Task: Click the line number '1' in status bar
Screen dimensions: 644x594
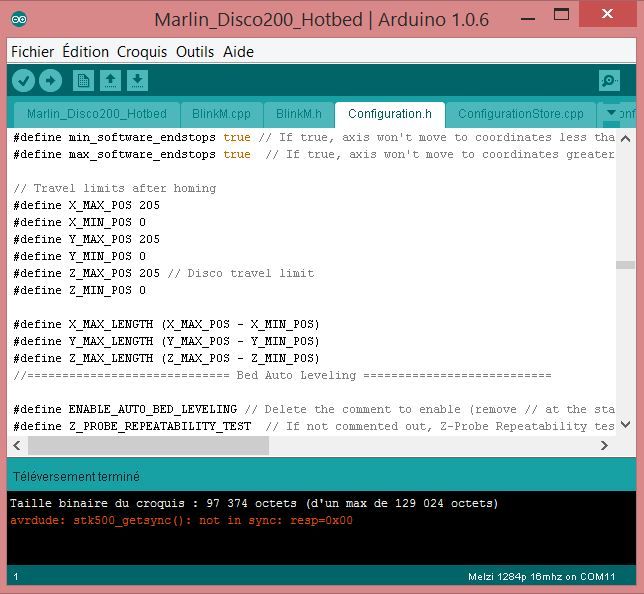Action: [x=16, y=577]
